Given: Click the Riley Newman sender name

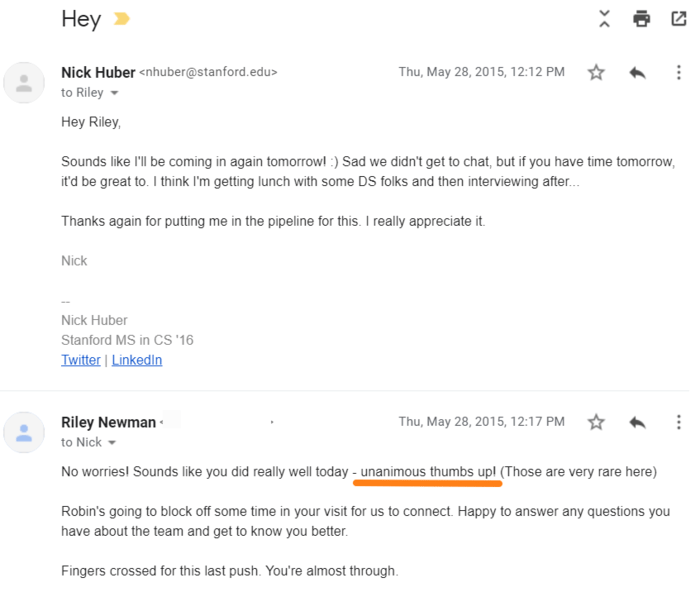Looking at the screenshot, I should point(108,422).
